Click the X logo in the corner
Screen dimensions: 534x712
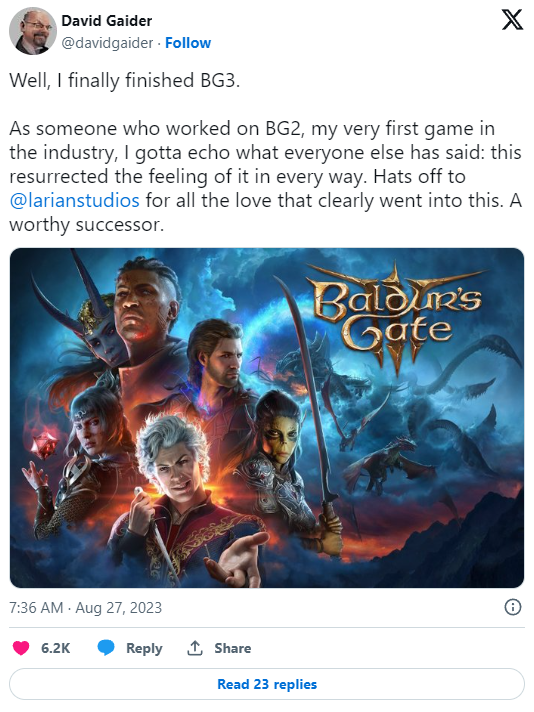pyautogui.click(x=512, y=20)
